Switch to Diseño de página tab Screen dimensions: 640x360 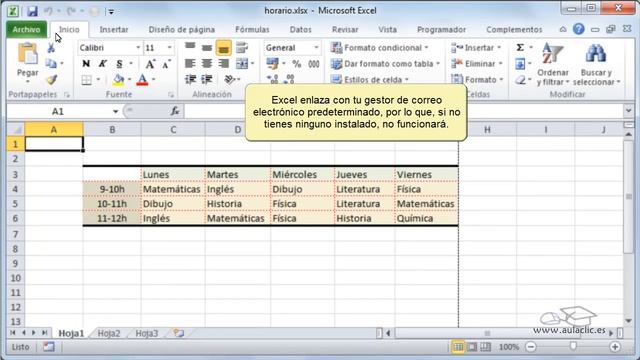(182, 29)
